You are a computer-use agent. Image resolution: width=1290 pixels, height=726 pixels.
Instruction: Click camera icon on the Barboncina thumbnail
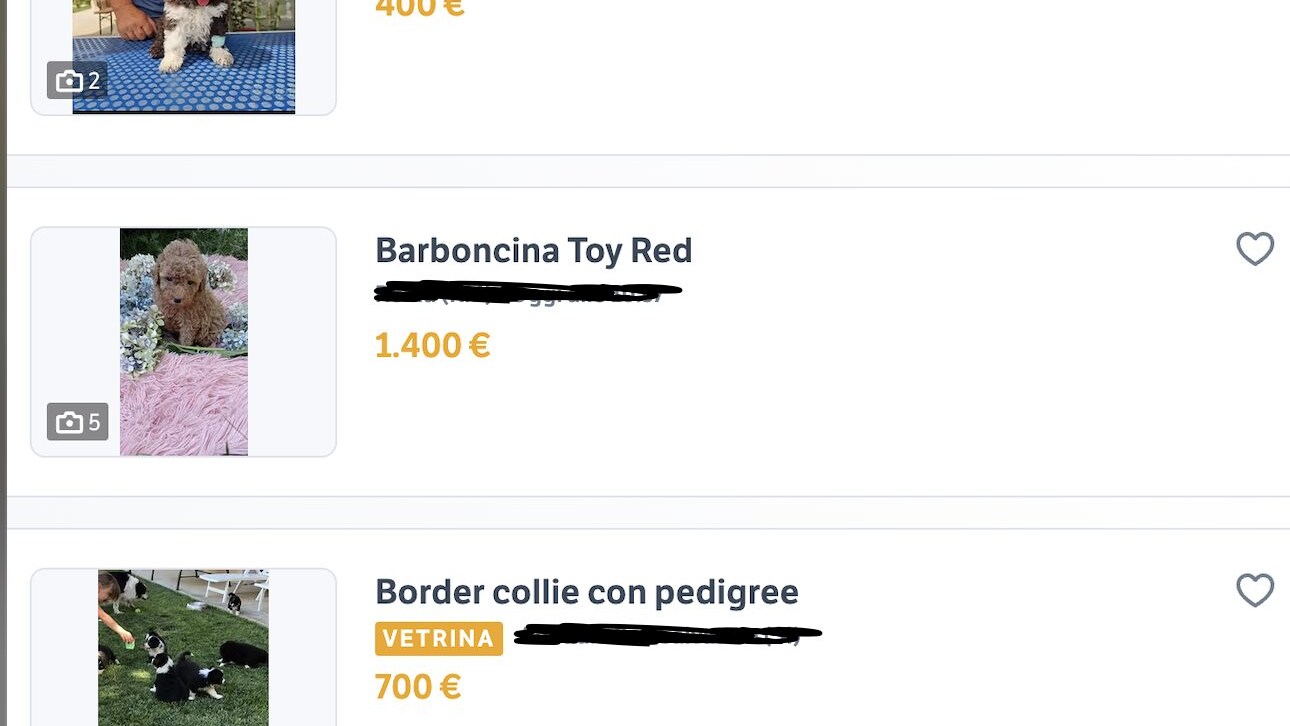tap(69, 422)
